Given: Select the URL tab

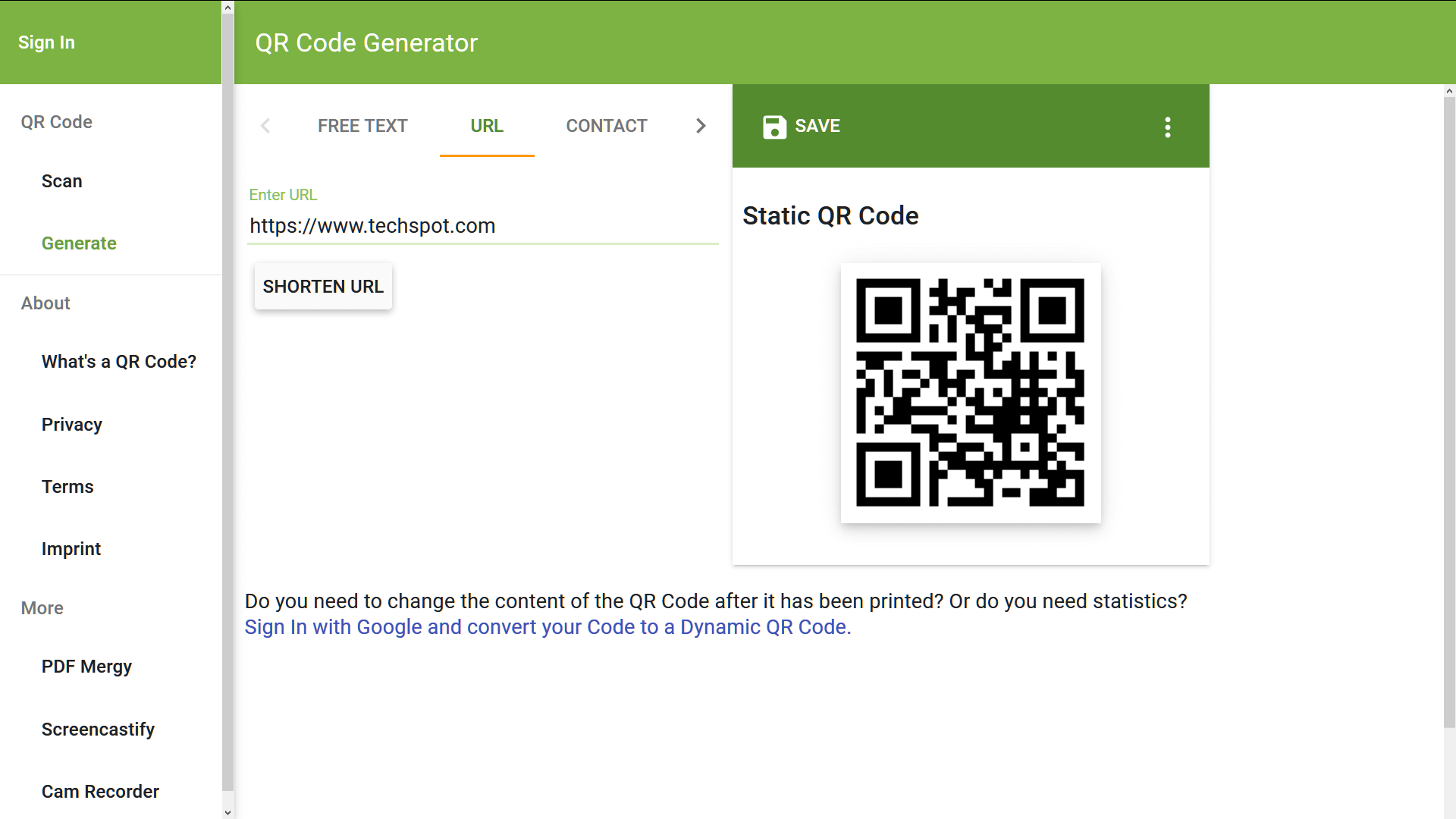Looking at the screenshot, I should pyautogui.click(x=487, y=126).
